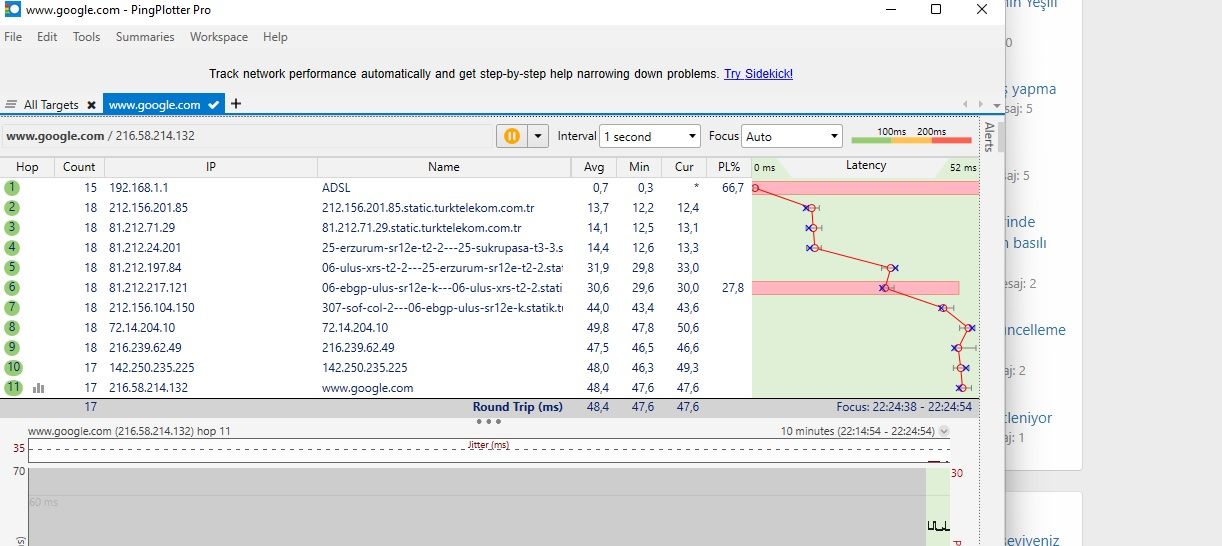
Task: Select the hop 5 green circle
Action: point(12,268)
